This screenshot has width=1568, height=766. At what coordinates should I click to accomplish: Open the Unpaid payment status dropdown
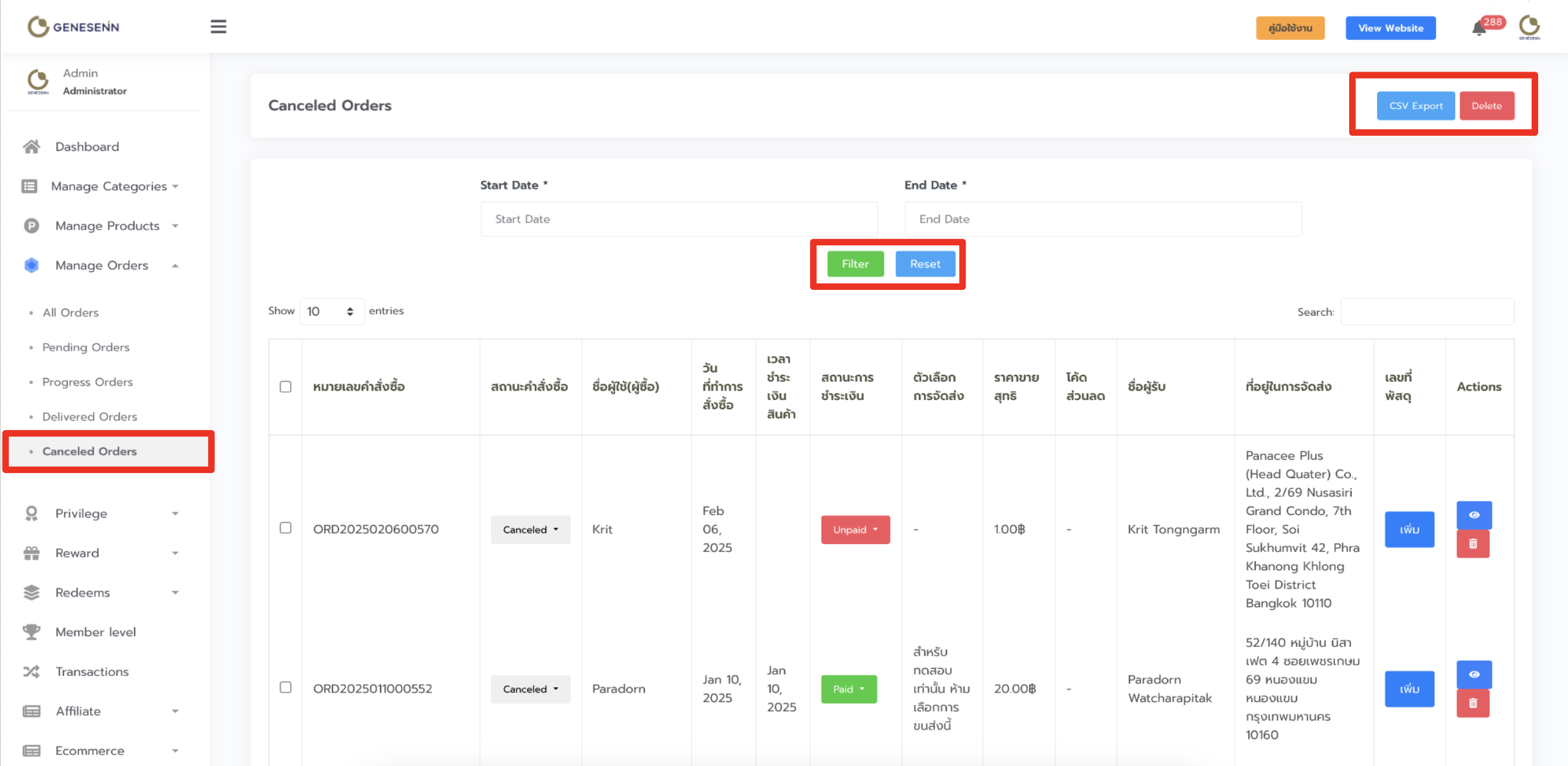[855, 529]
